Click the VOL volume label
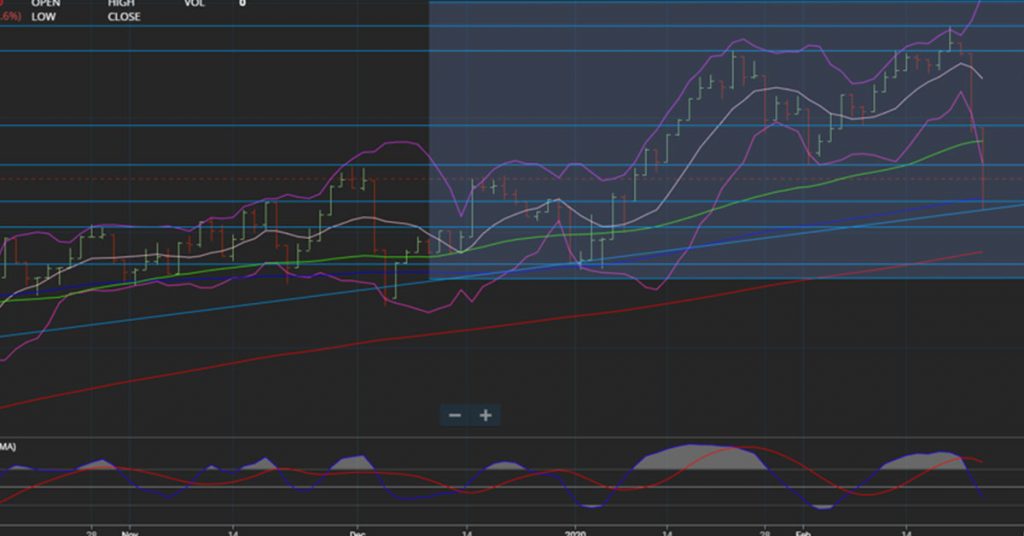The height and width of the screenshot is (536, 1024). point(195,3)
